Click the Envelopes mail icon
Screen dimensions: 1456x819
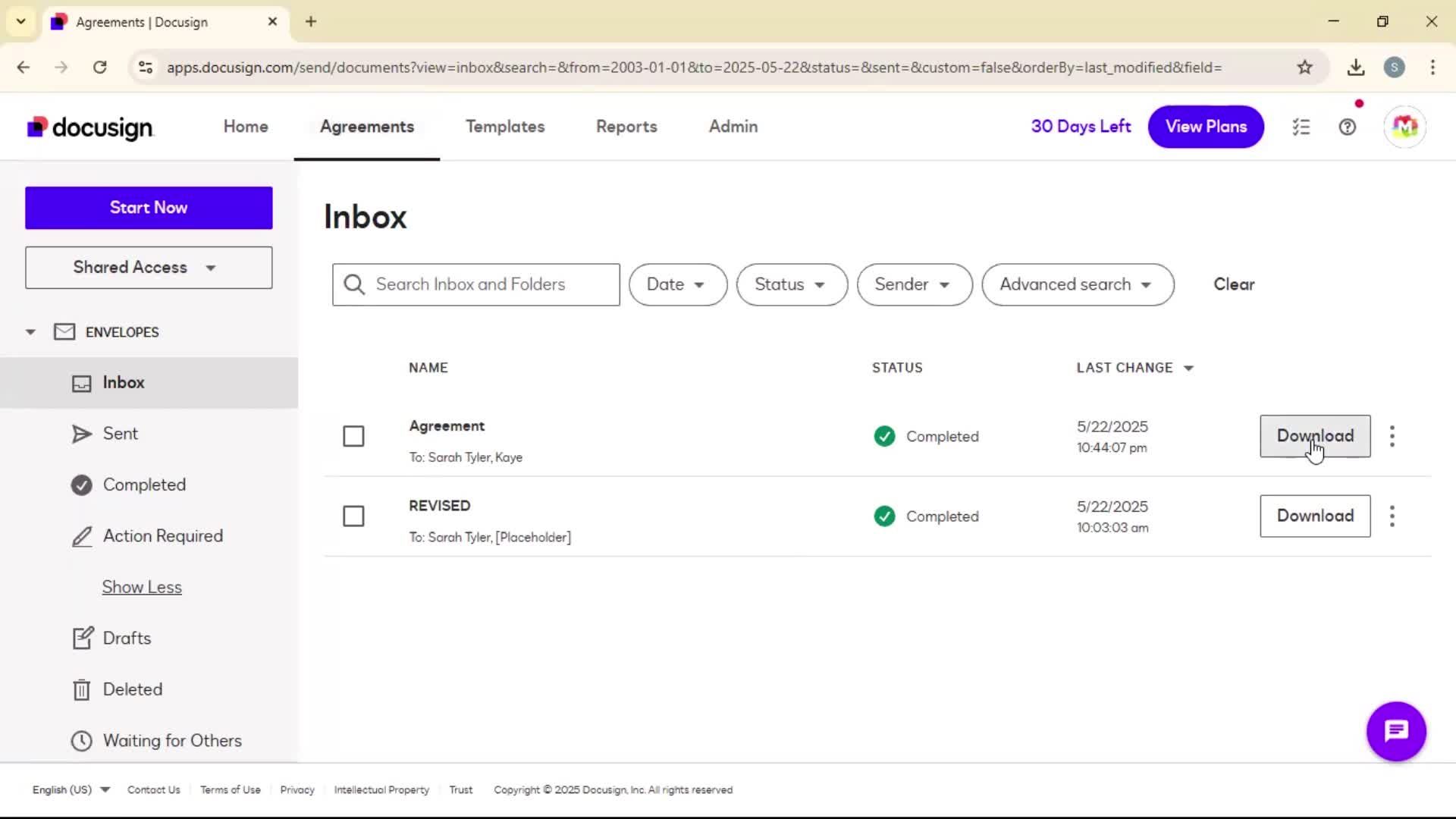(x=64, y=332)
